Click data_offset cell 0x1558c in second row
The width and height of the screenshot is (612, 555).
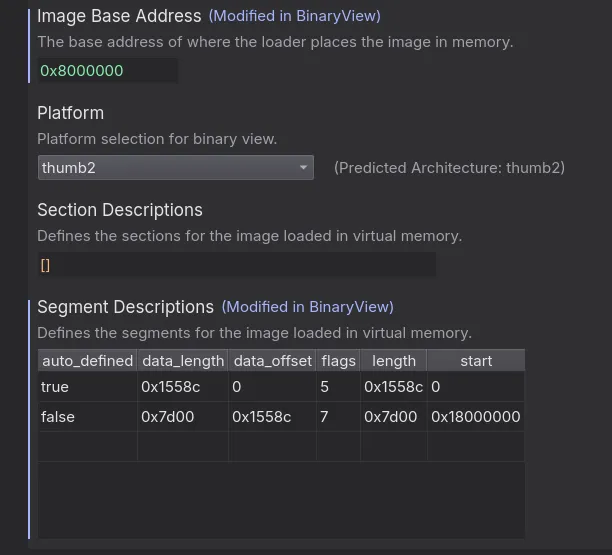(x=272, y=417)
